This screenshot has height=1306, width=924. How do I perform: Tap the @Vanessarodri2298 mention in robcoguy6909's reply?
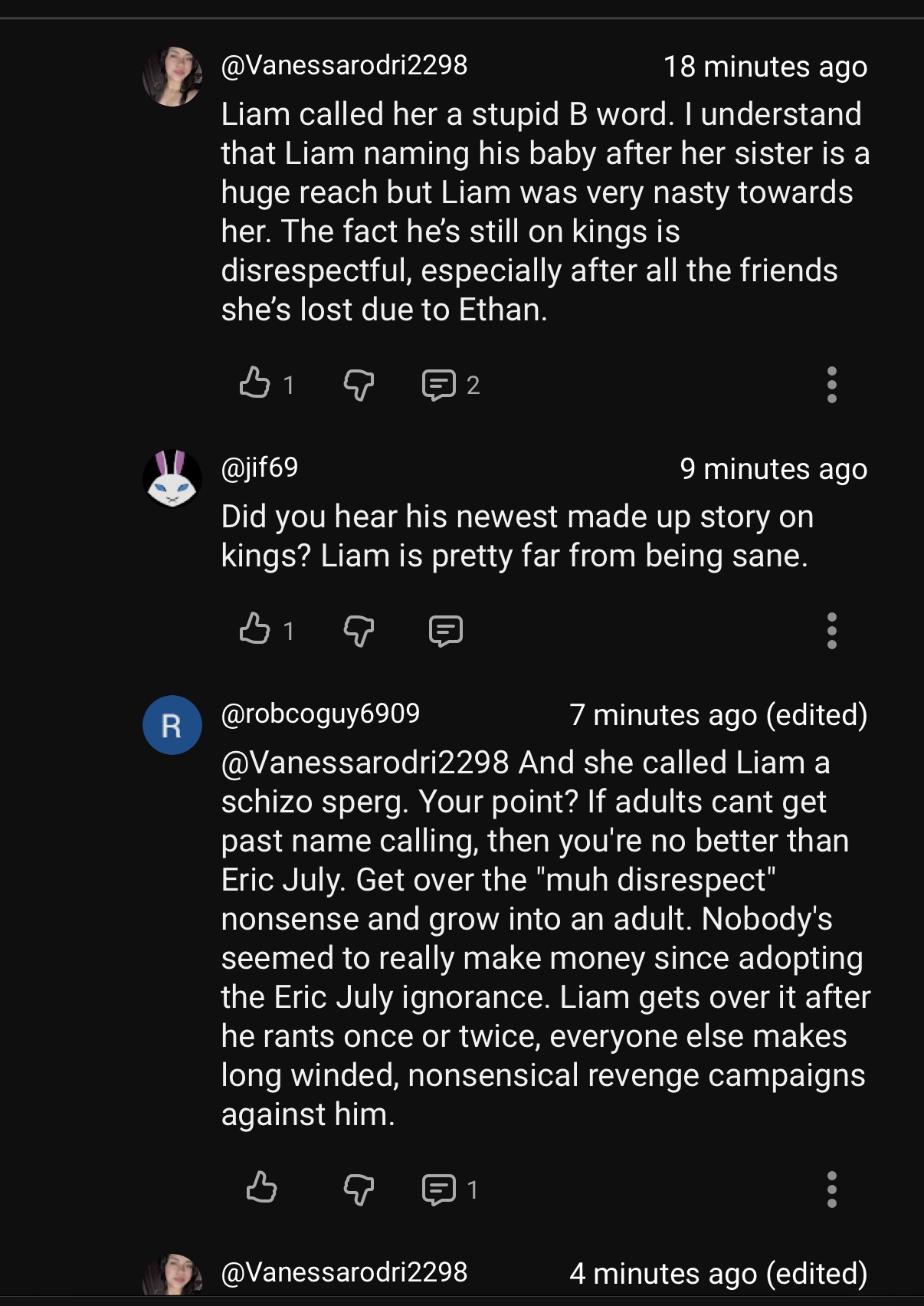click(365, 763)
